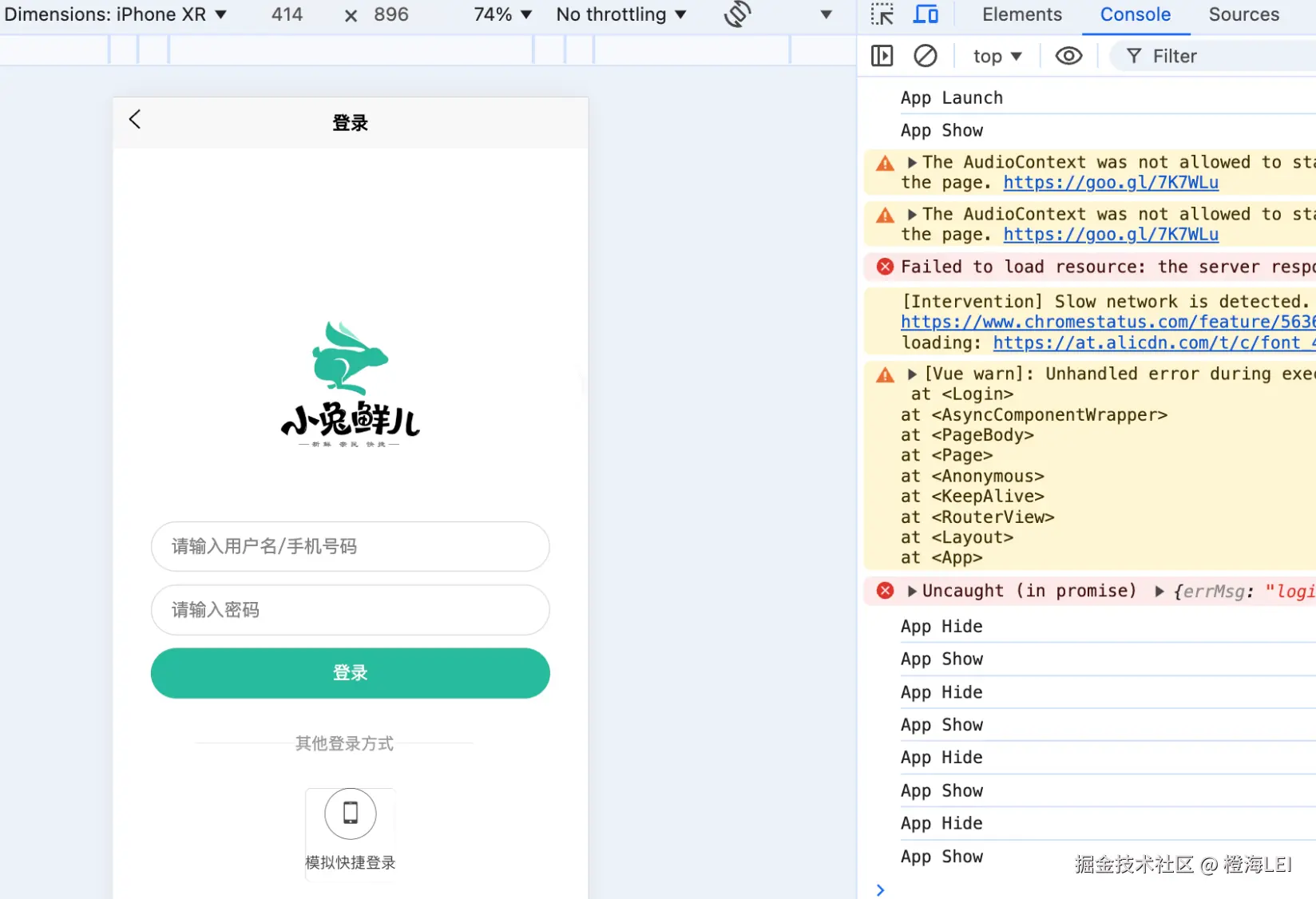Expand the second AudioContext warning message
Image resolution: width=1316 pixels, height=899 pixels.
pyautogui.click(x=912, y=214)
